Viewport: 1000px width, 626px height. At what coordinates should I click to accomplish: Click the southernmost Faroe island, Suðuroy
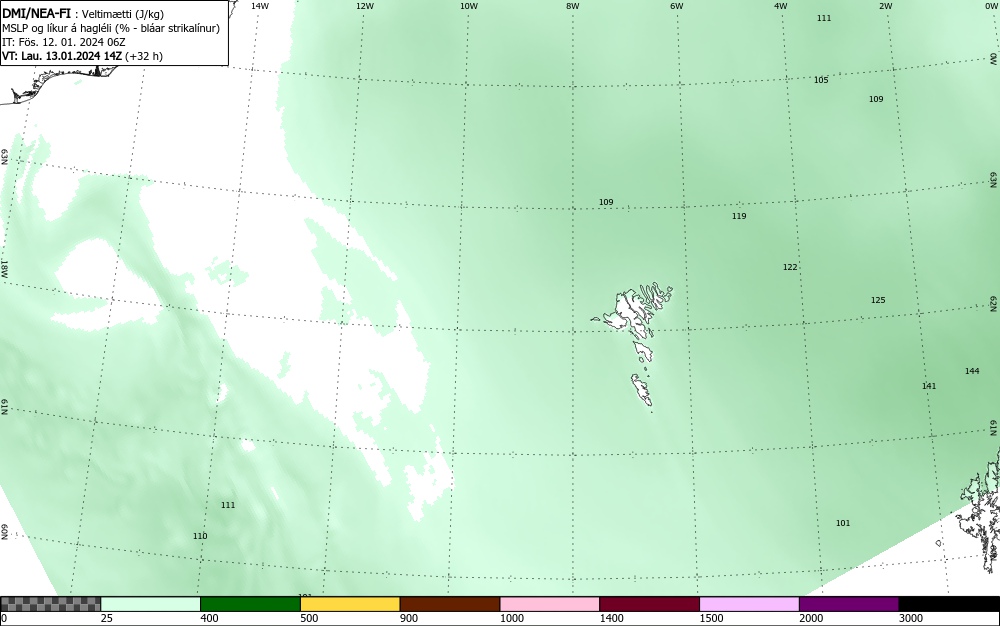point(642,390)
